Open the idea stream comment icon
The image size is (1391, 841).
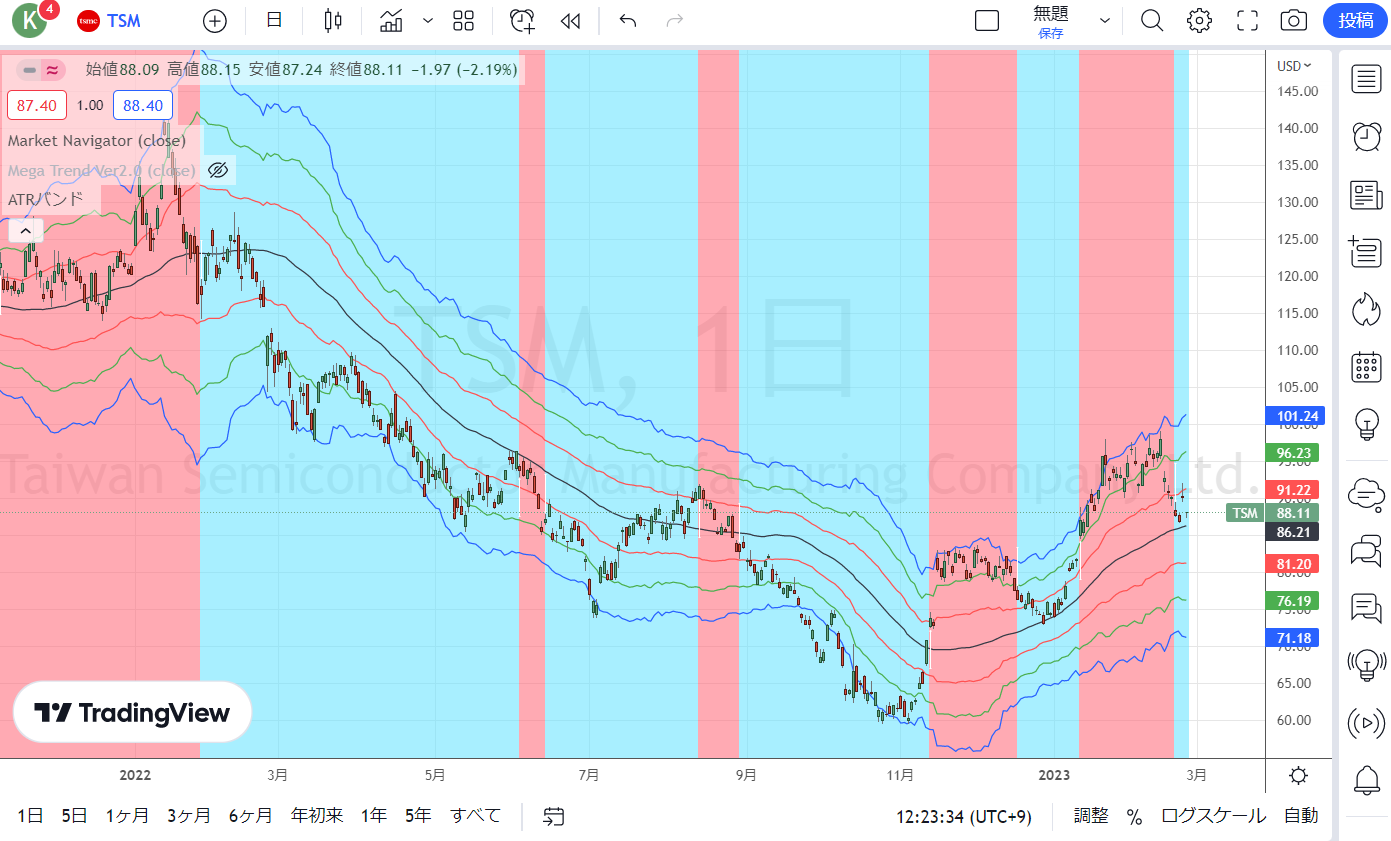click(1366, 607)
